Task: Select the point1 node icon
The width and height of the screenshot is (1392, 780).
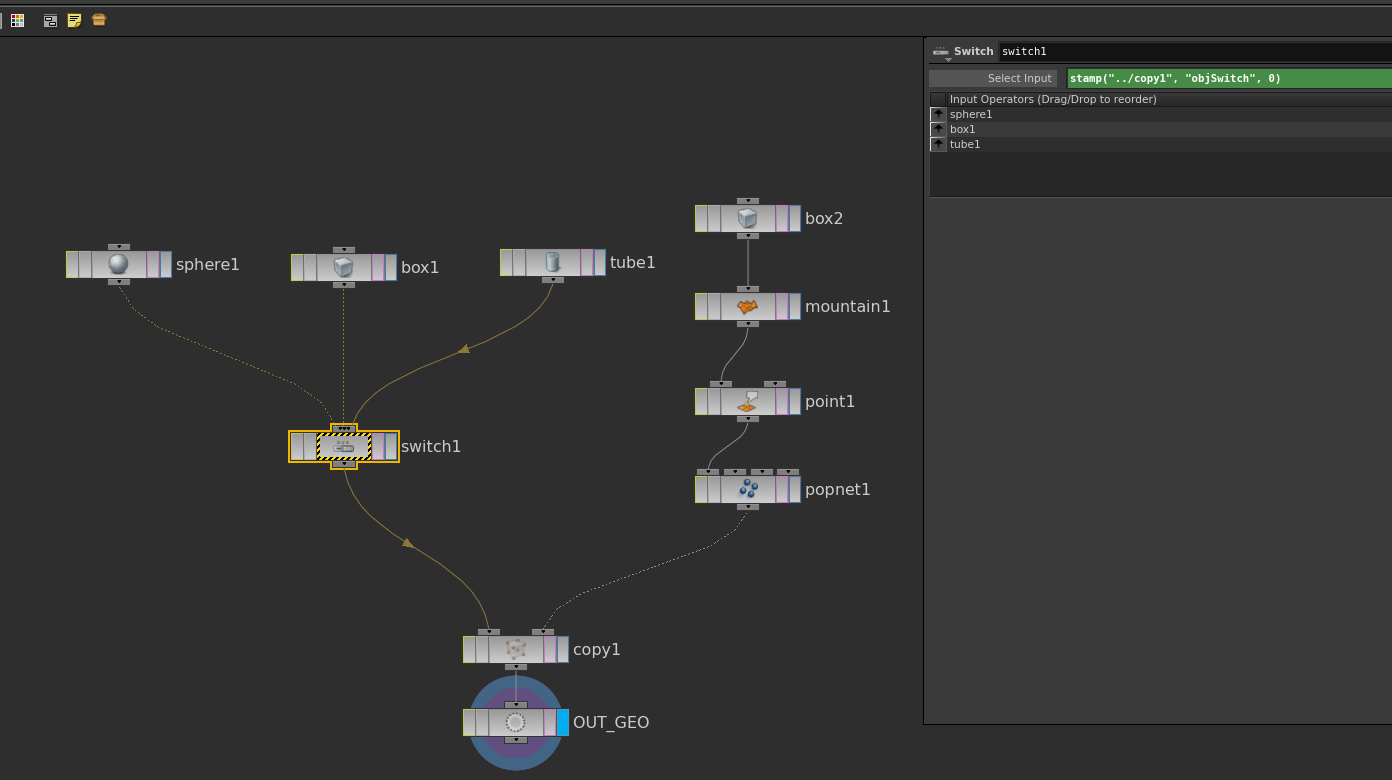Action: coord(747,401)
